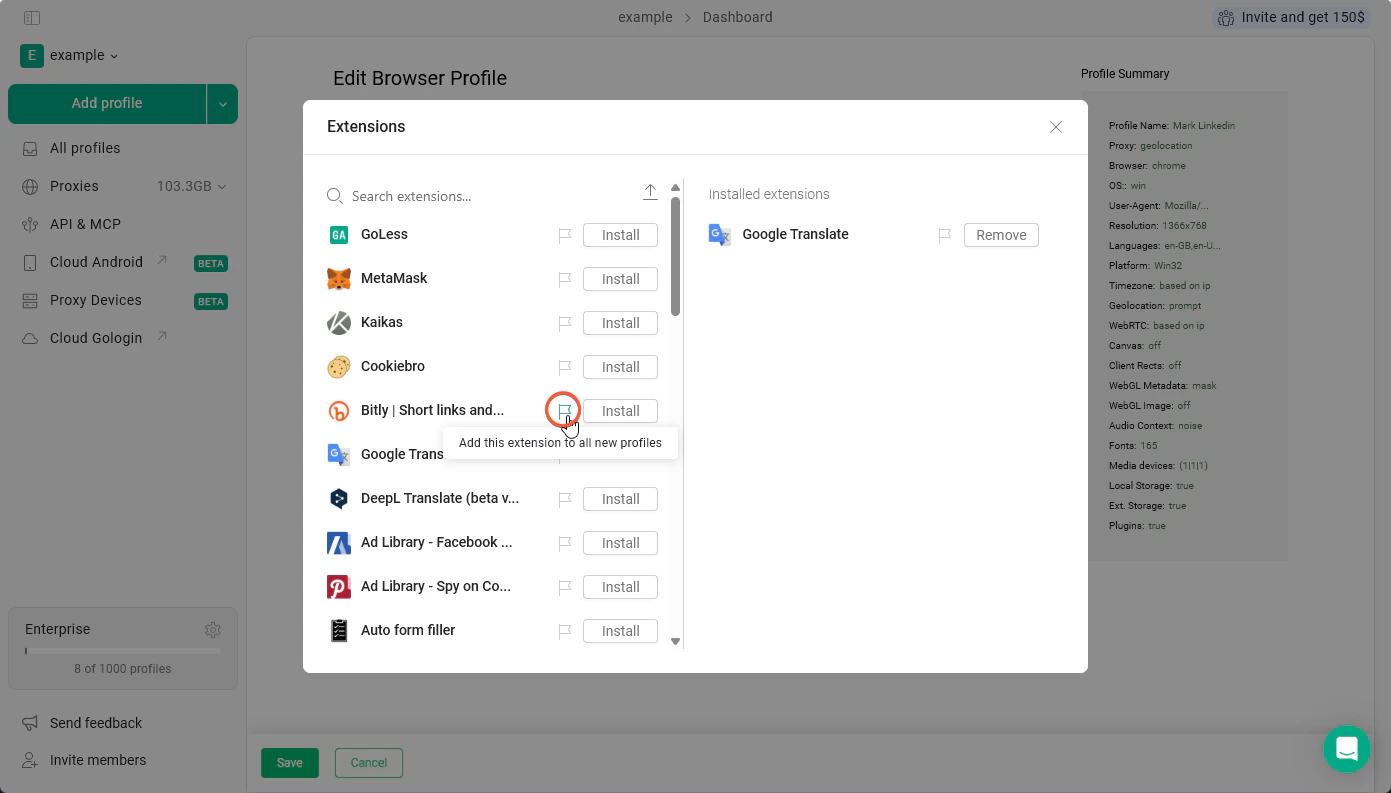Open the Cloud Gologin section

click(94, 338)
